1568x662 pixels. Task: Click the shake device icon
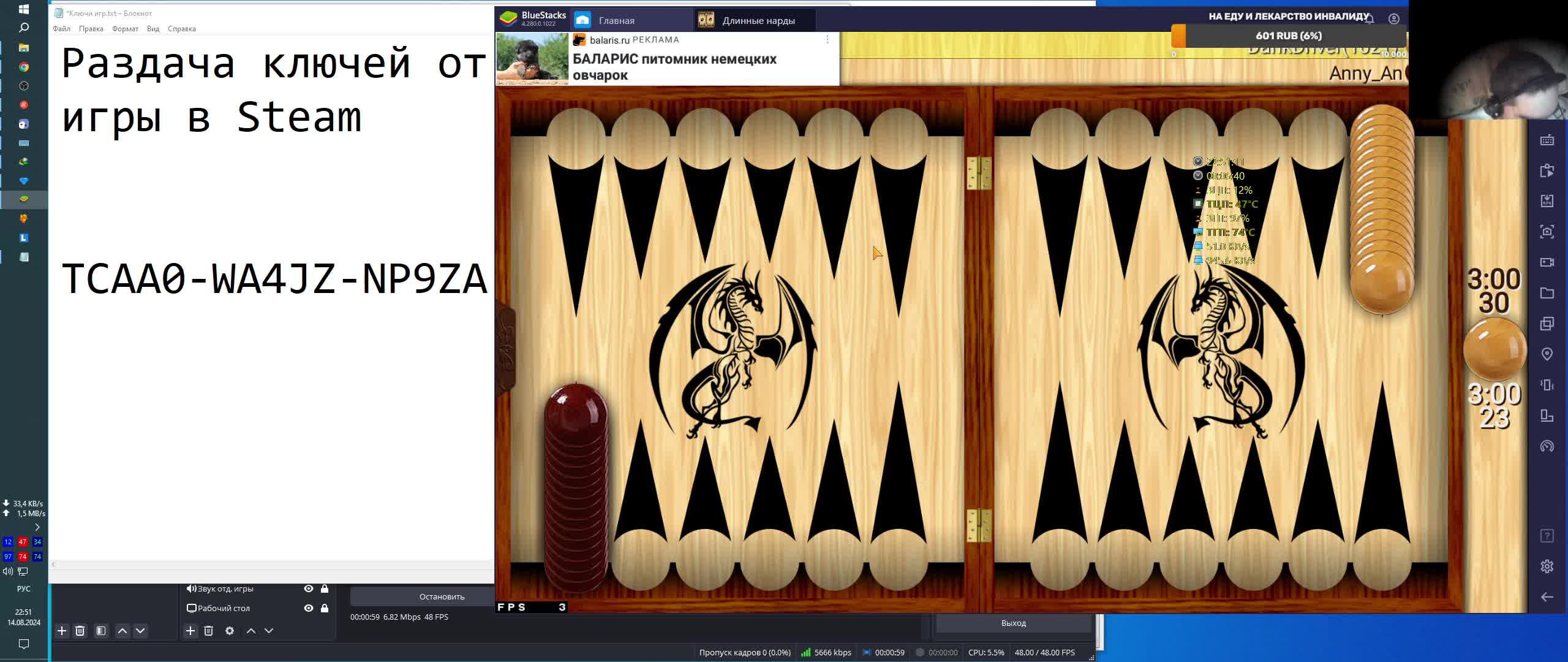tap(1547, 385)
